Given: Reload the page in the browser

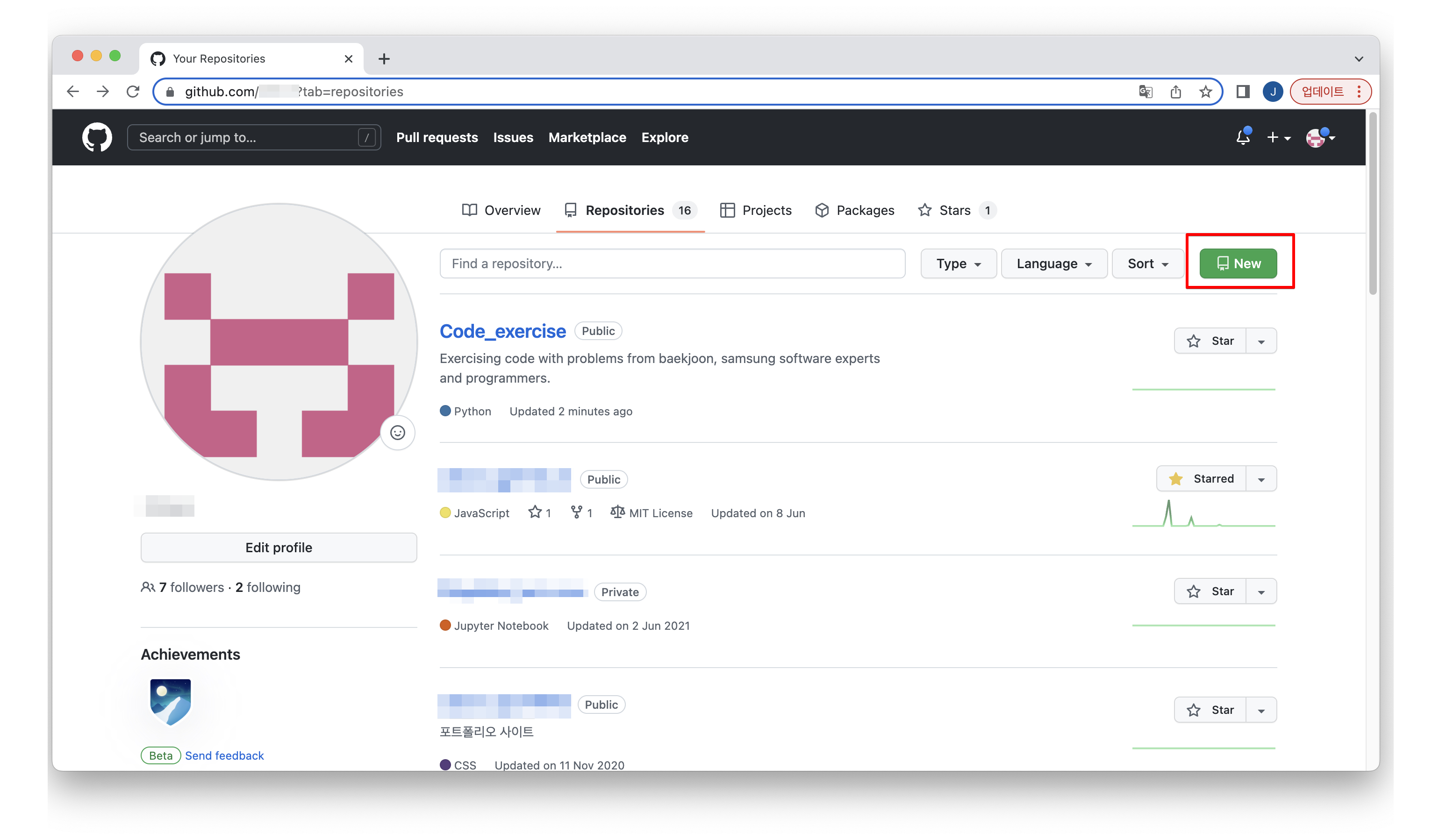Looking at the screenshot, I should [x=133, y=92].
